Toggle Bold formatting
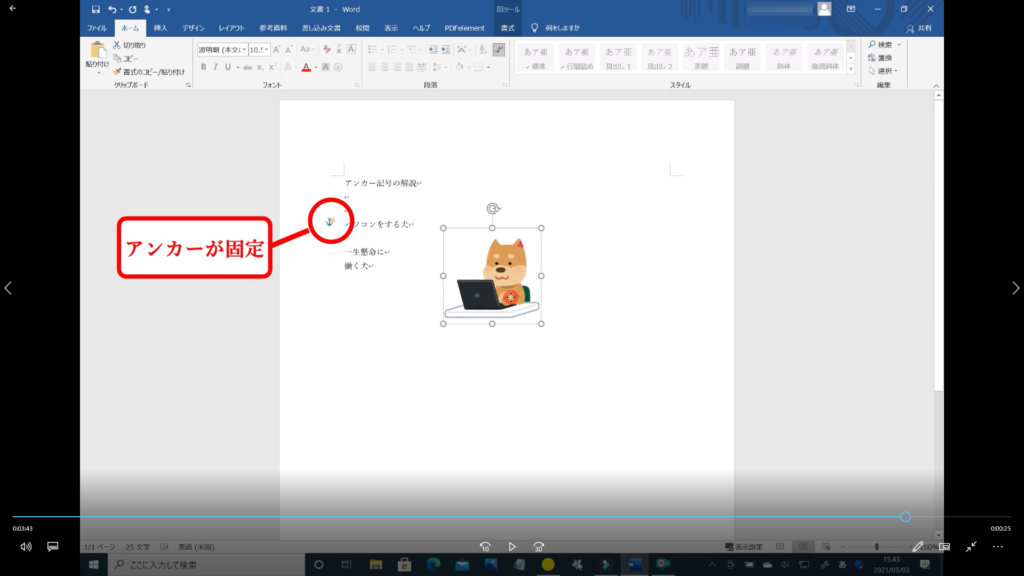This screenshot has width=1024, height=576. pos(203,67)
